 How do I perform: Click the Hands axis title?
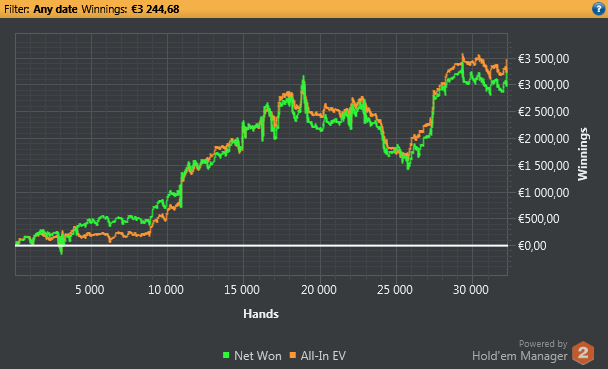[261, 314]
